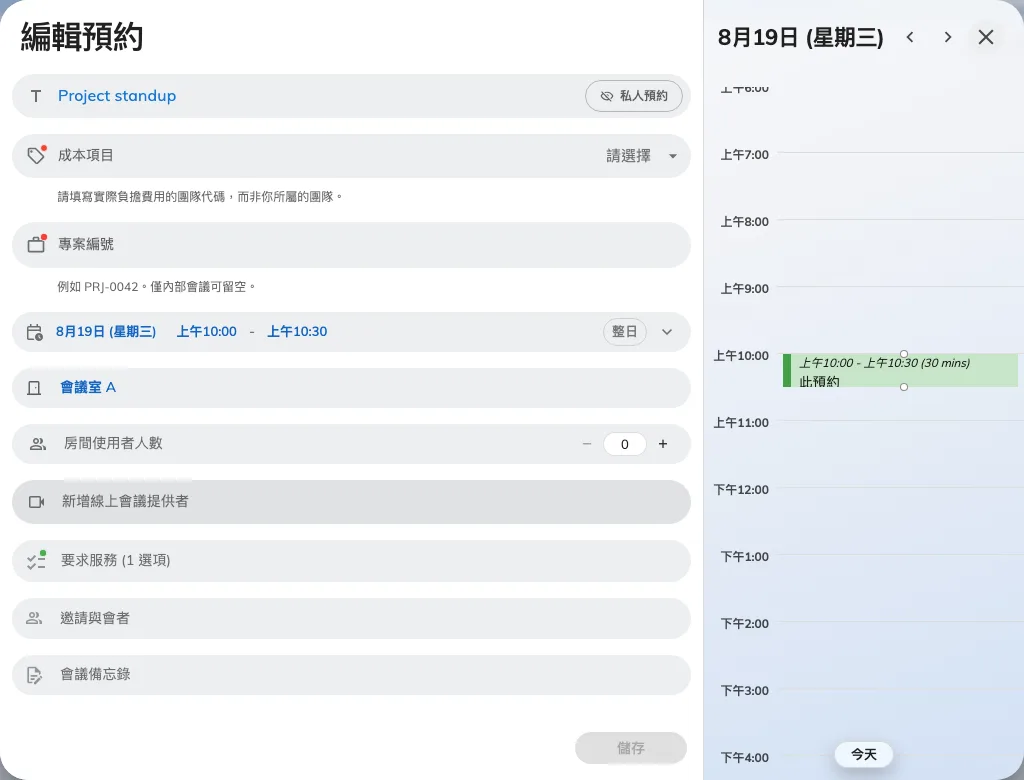This screenshot has height=780, width=1024.
Task: Go to next day with right arrow
Action: click(x=948, y=37)
